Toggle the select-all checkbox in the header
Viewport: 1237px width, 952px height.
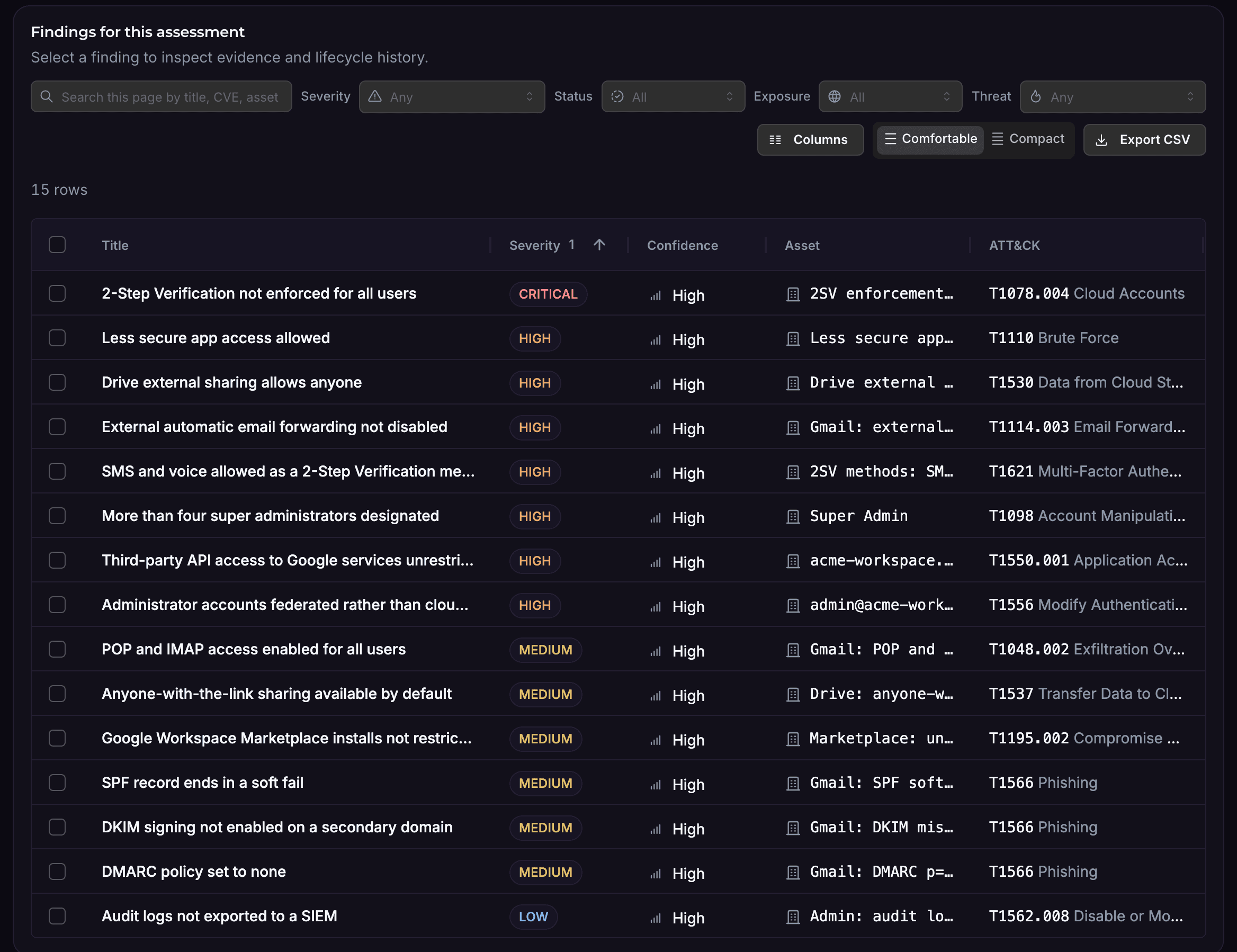[x=57, y=245]
